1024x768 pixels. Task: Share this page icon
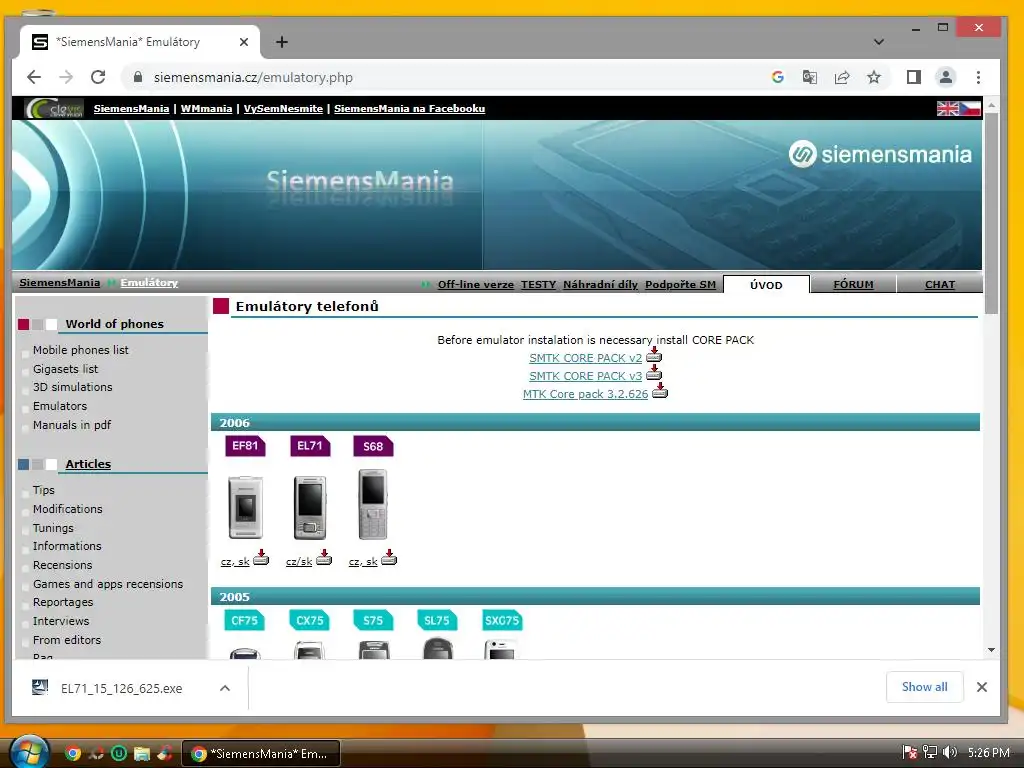842,77
